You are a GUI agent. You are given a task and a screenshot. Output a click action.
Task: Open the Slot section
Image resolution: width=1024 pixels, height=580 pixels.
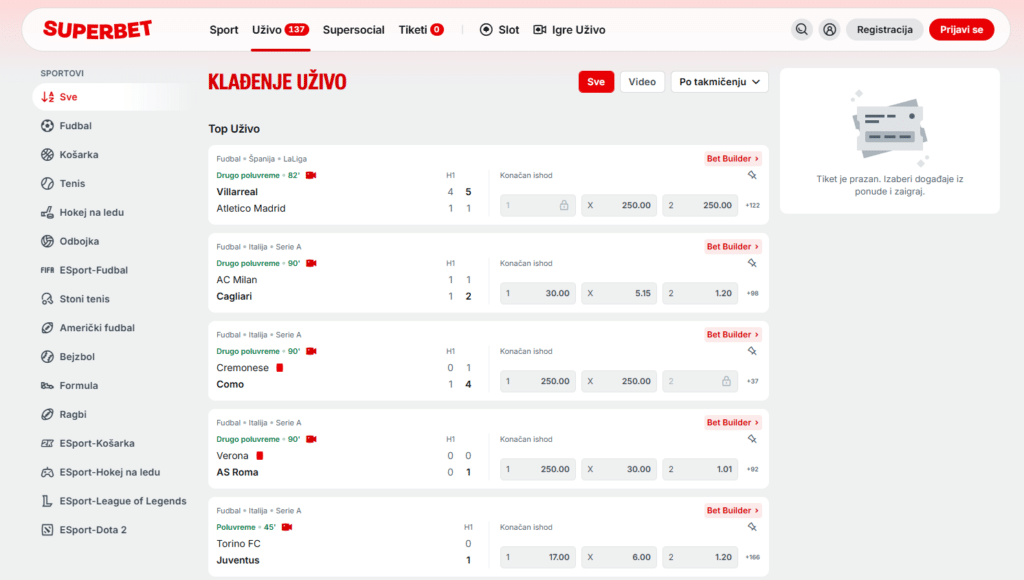coord(500,30)
